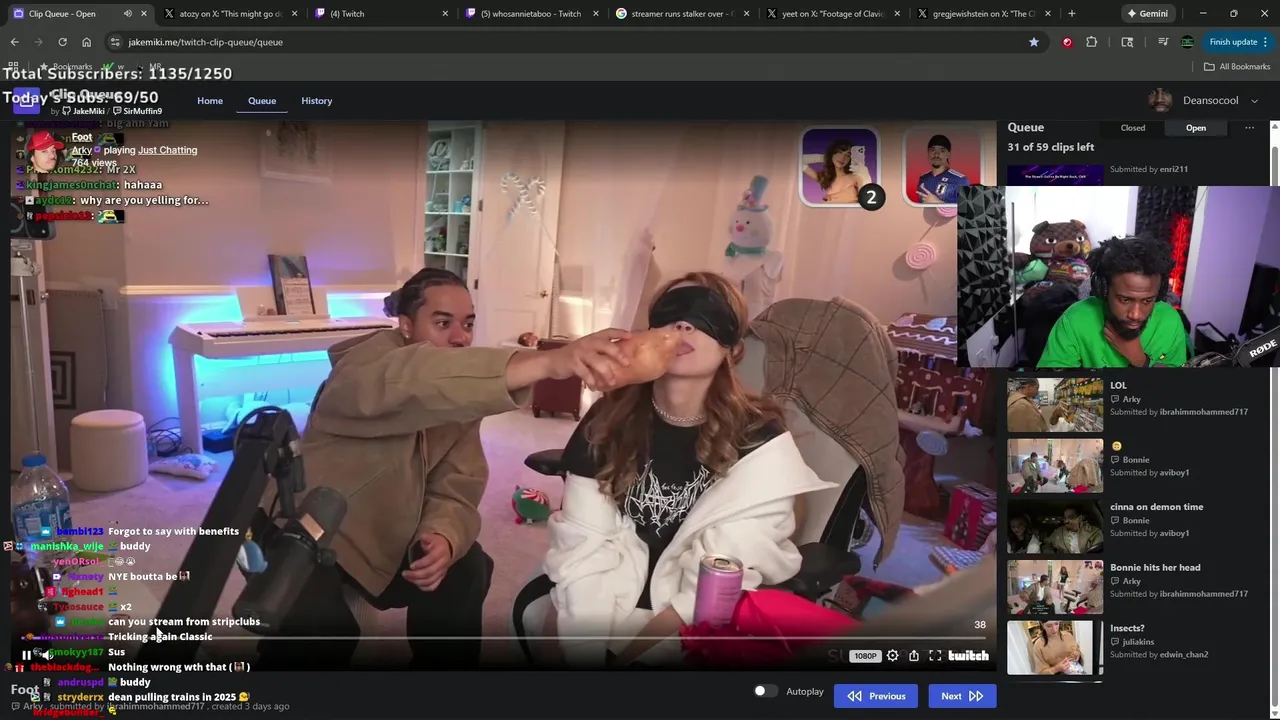Go back with the browser back arrow
This screenshot has height=720, width=1280.
[14, 42]
